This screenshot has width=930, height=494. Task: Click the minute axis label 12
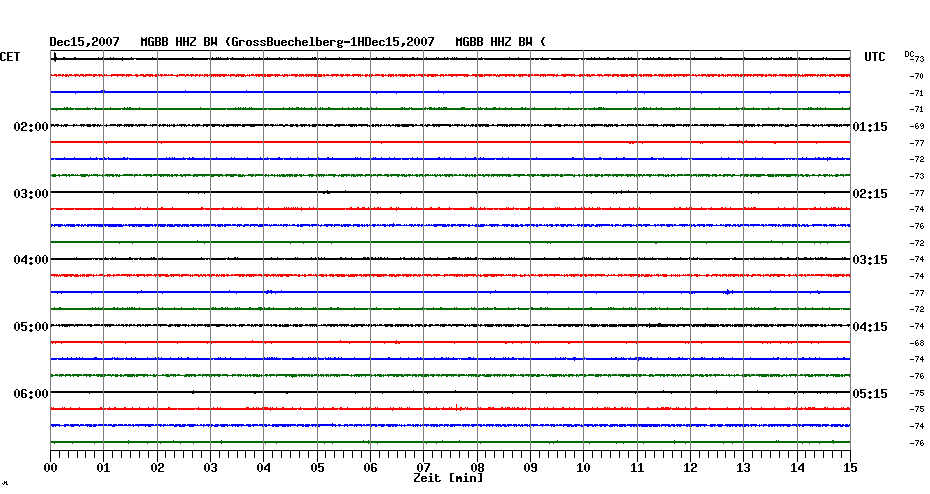click(690, 468)
